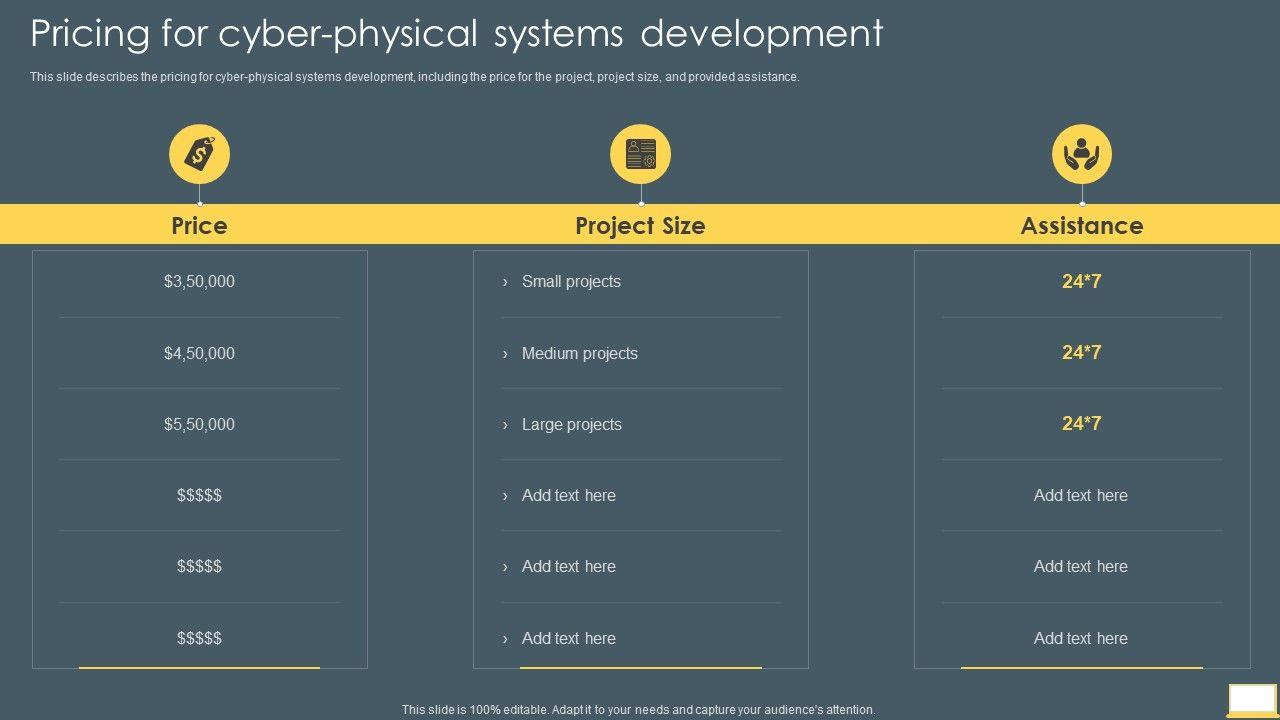Select the Project Size column header

click(640, 226)
